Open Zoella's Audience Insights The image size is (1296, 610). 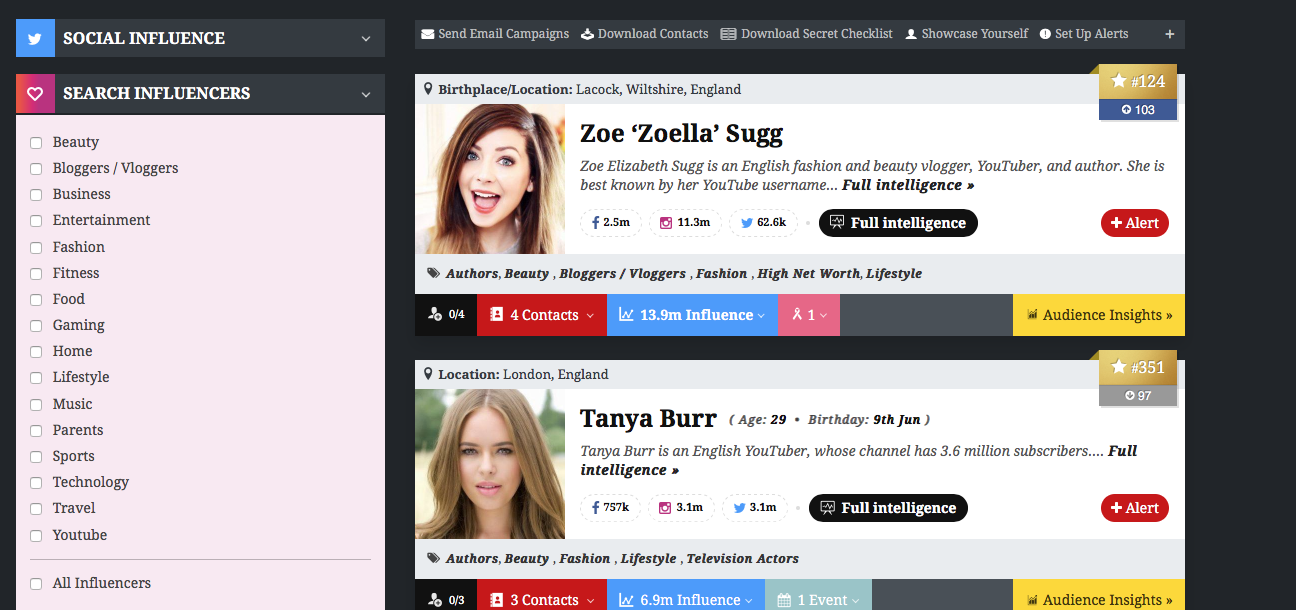(1099, 315)
